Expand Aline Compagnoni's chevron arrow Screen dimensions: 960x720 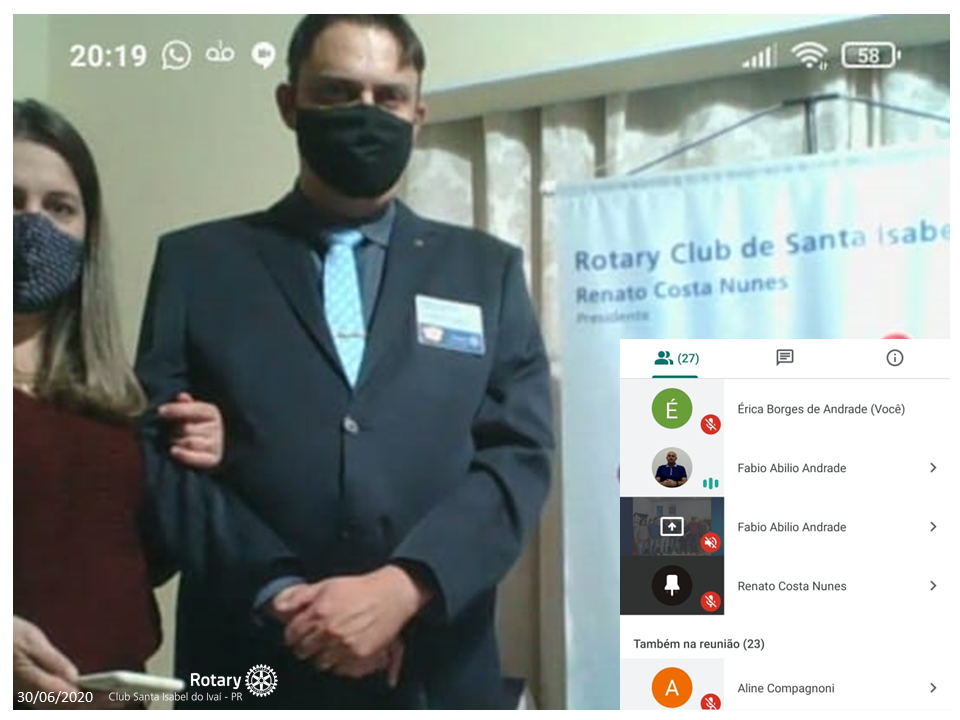(x=932, y=688)
